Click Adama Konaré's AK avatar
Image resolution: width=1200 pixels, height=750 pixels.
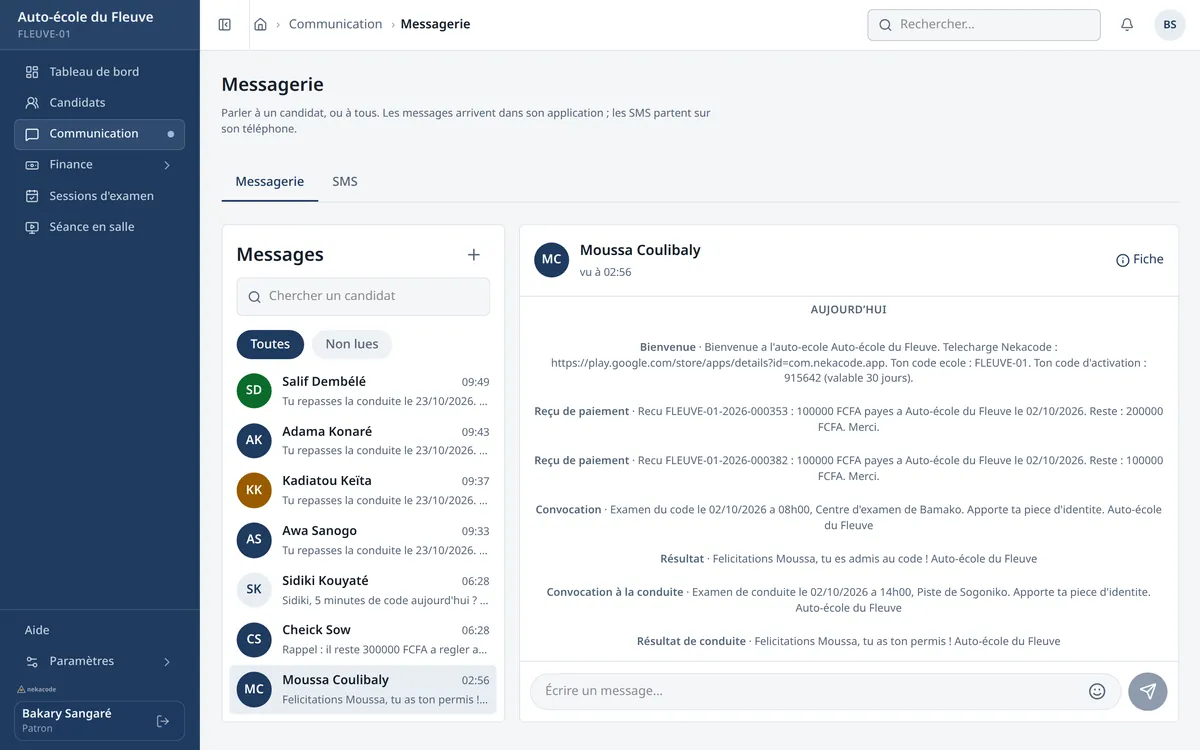point(254,441)
